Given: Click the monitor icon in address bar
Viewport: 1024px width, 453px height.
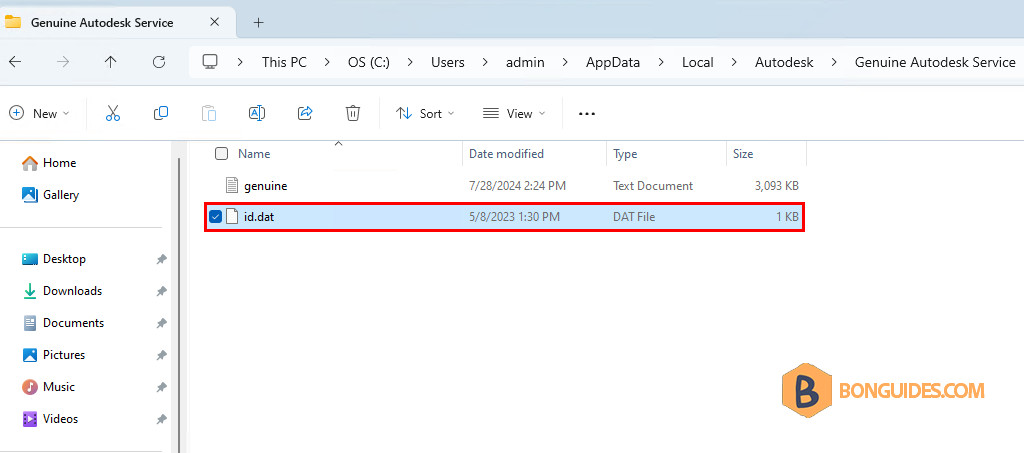Looking at the screenshot, I should pyautogui.click(x=210, y=61).
